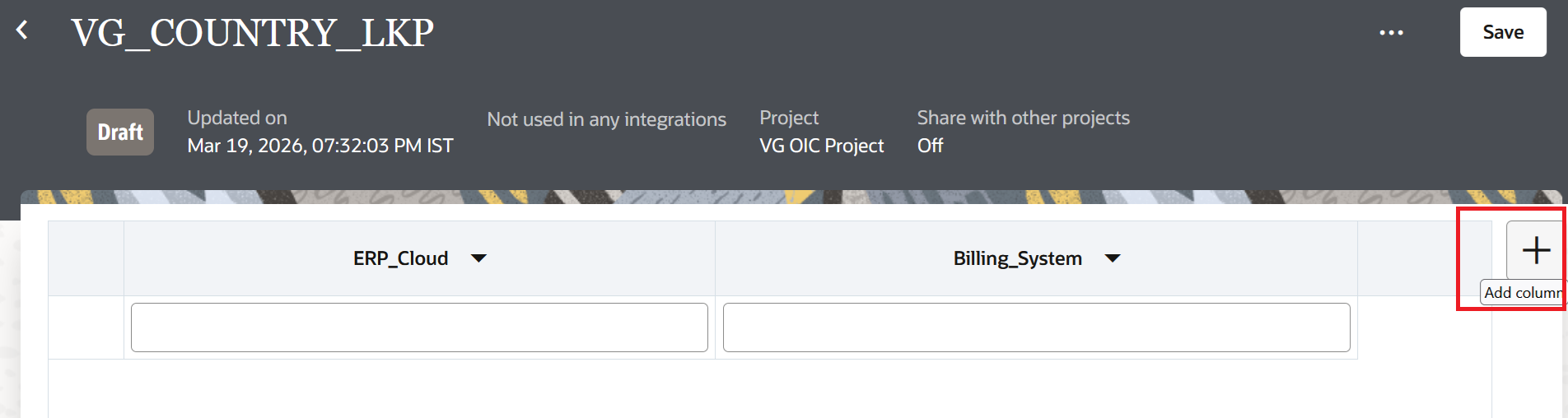Focus the ERP_Cloud value input field
The height and width of the screenshot is (418, 1568).
[x=419, y=327]
